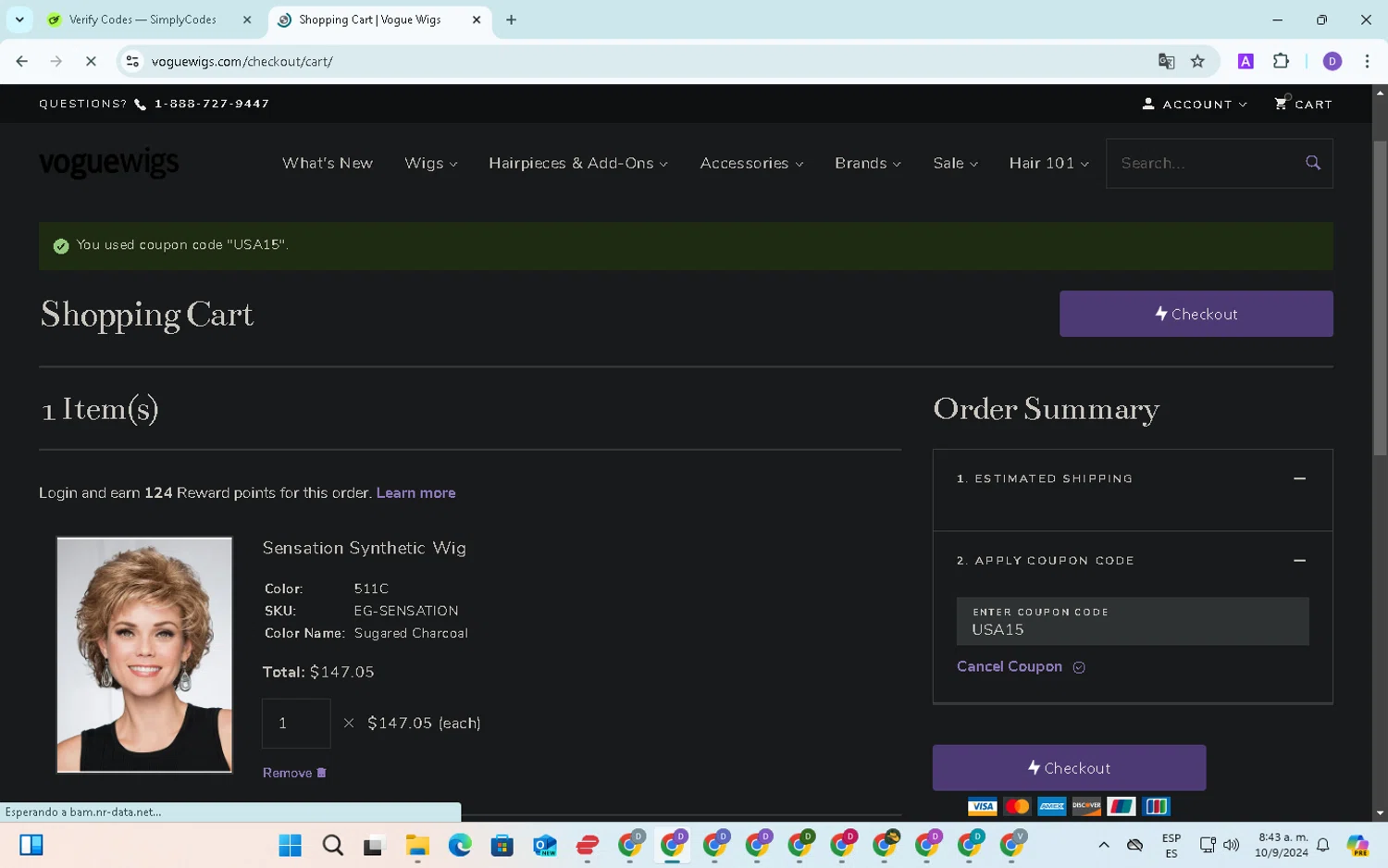
Task: Click the green success checkmark icon
Action: tap(61, 246)
